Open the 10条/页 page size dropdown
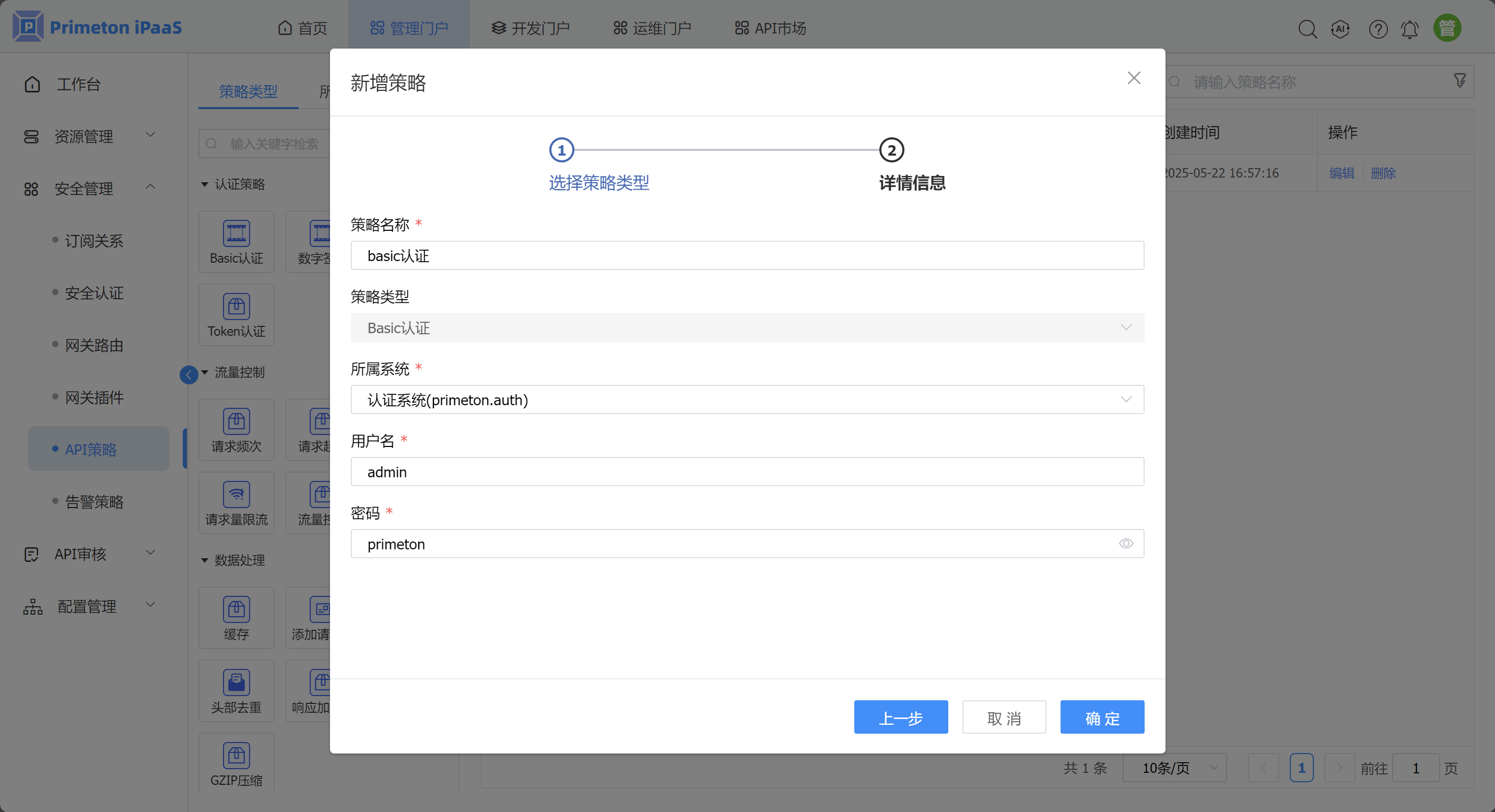 tap(1174, 768)
